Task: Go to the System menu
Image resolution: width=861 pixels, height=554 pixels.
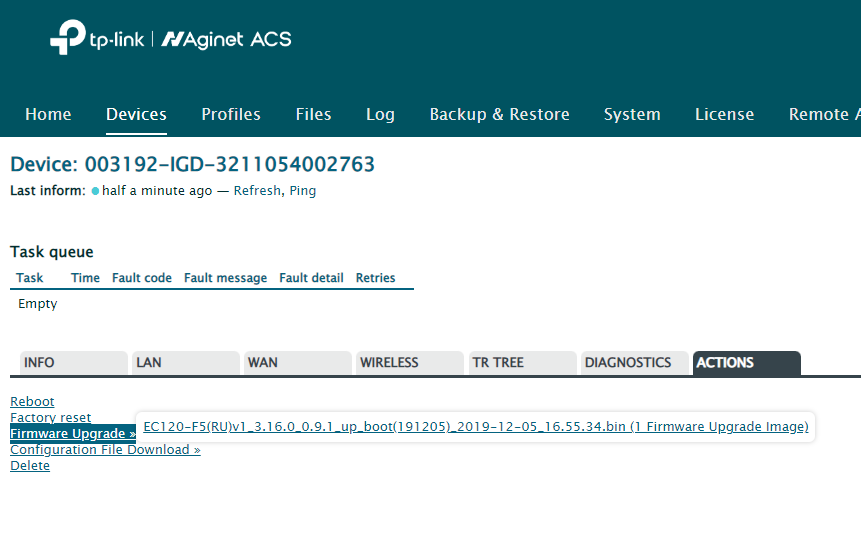Action: [x=632, y=114]
